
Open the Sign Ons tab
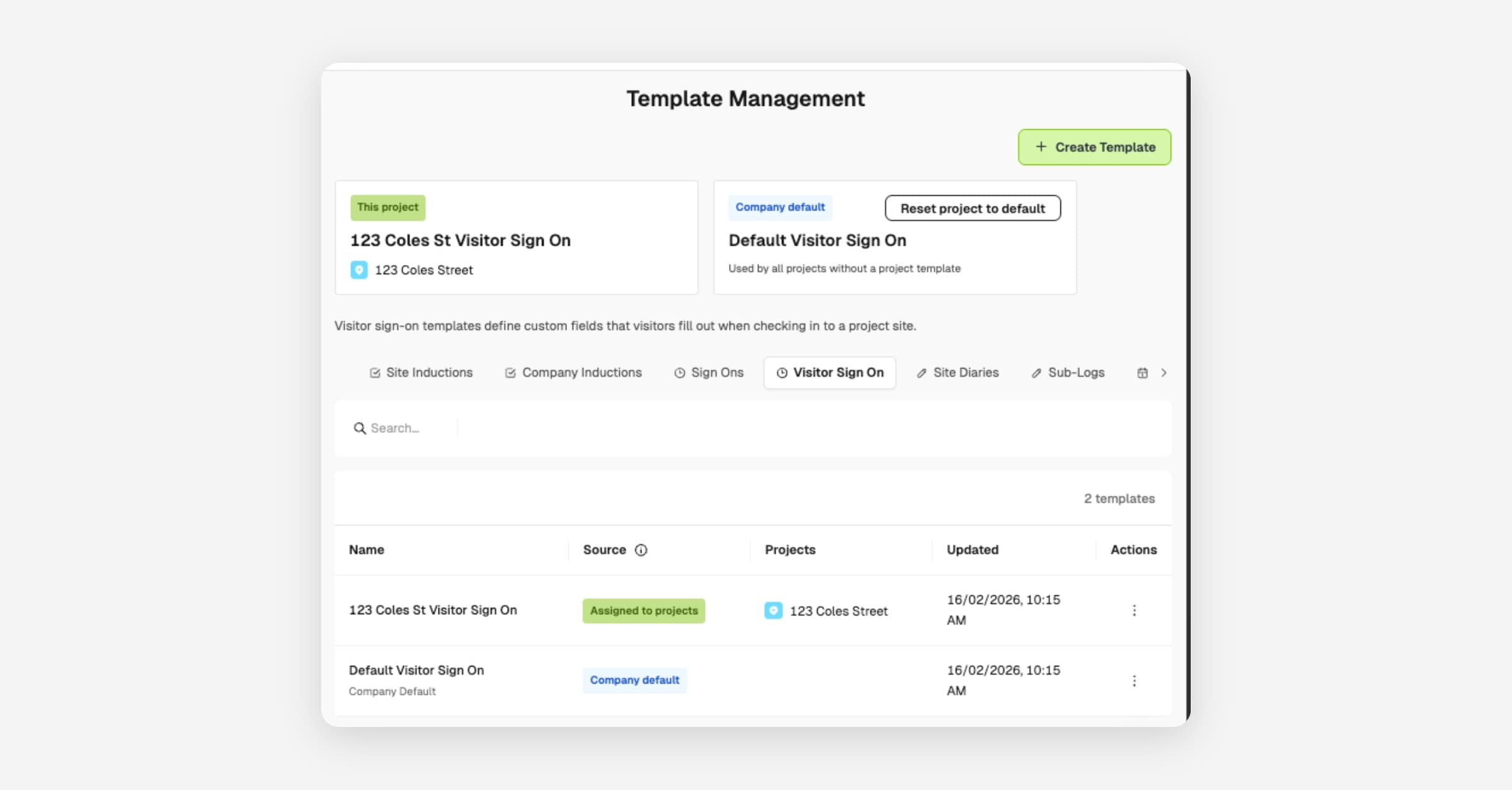click(709, 372)
